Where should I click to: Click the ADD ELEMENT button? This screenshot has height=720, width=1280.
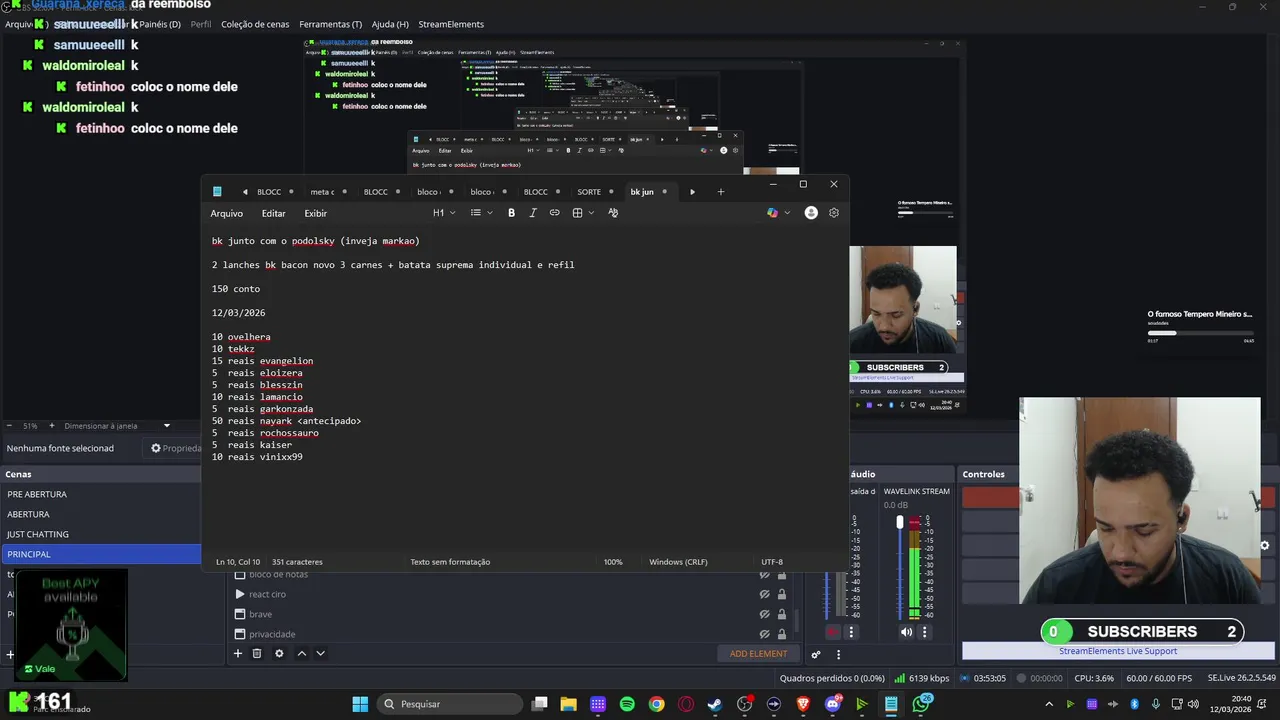[x=758, y=654]
